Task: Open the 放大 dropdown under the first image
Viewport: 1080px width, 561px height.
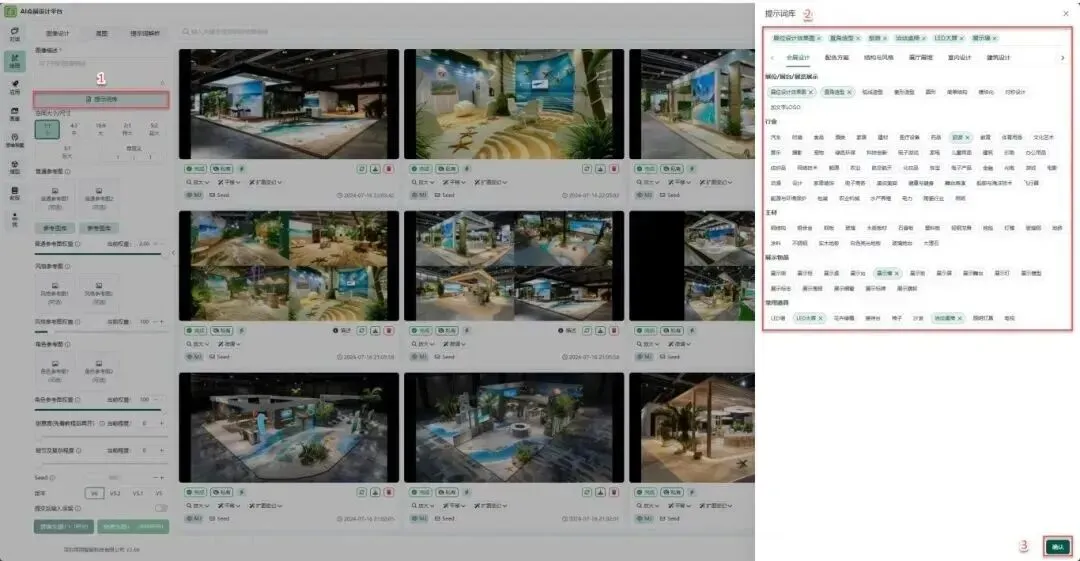Action: click(x=198, y=183)
